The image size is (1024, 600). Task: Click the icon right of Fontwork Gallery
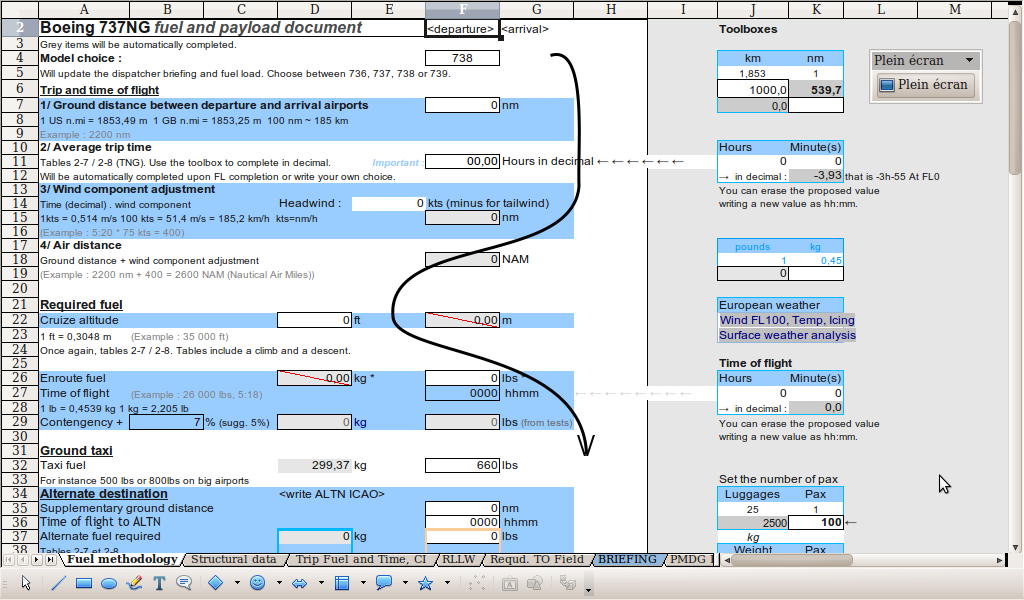point(536,583)
